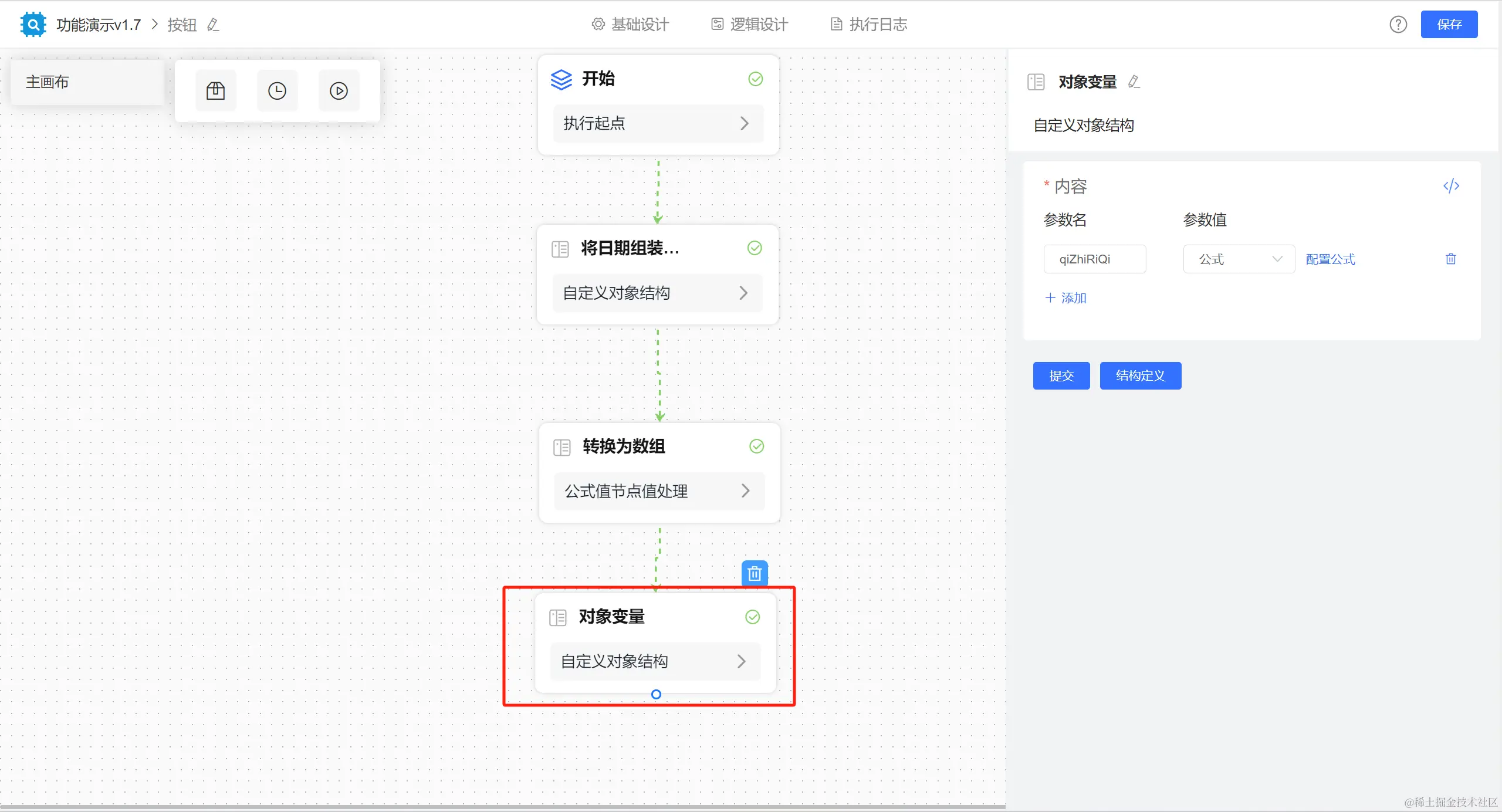Click the app logo in top-left corner

click(x=33, y=25)
